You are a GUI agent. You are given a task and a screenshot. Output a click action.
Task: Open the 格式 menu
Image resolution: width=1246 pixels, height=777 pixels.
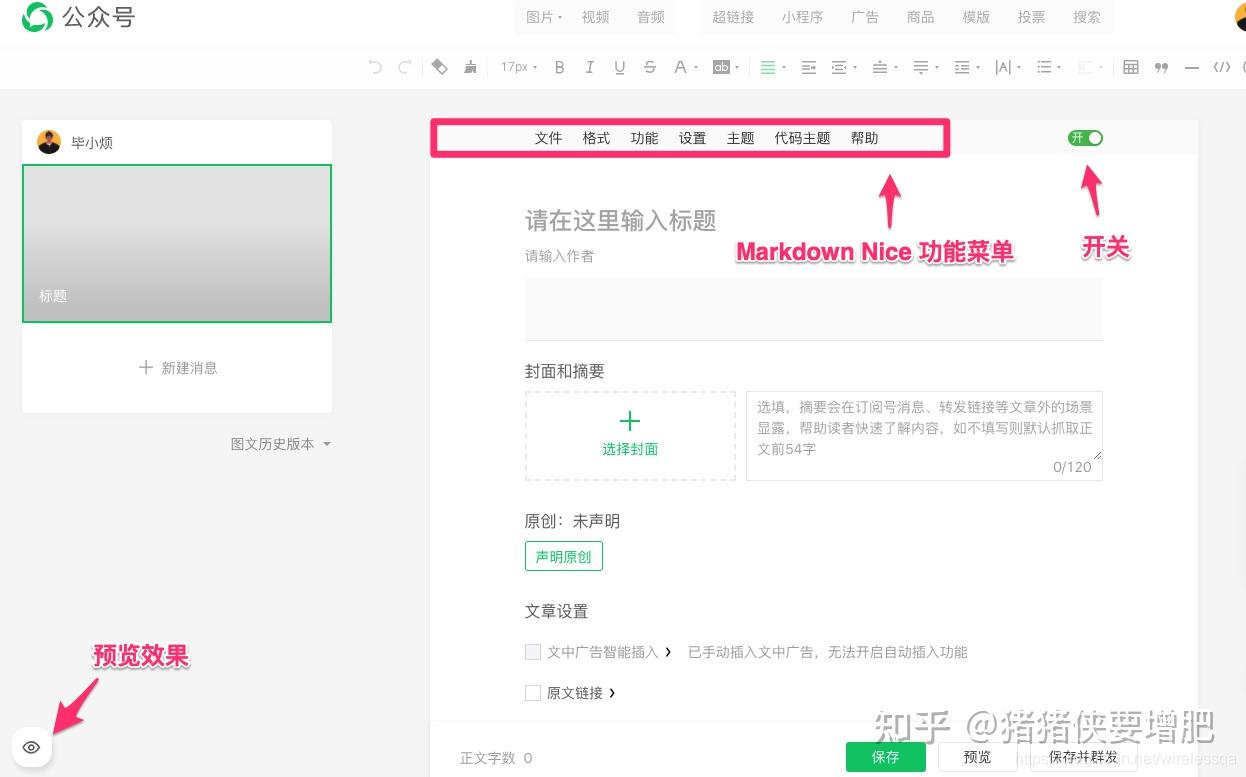[x=596, y=138]
